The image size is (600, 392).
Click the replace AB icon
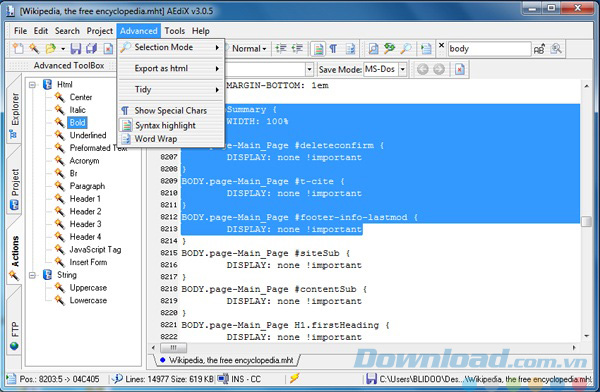[539, 49]
